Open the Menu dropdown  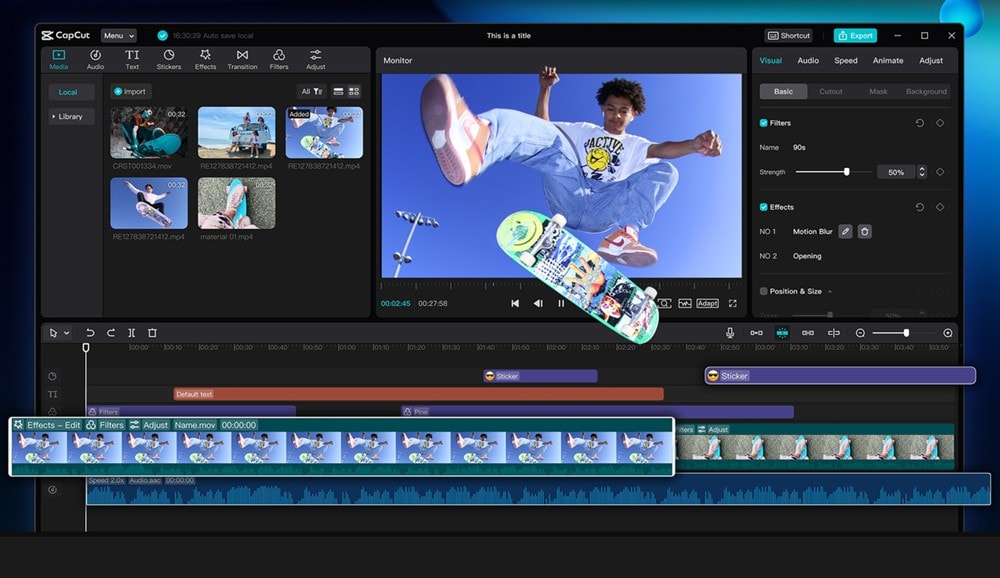[118, 36]
